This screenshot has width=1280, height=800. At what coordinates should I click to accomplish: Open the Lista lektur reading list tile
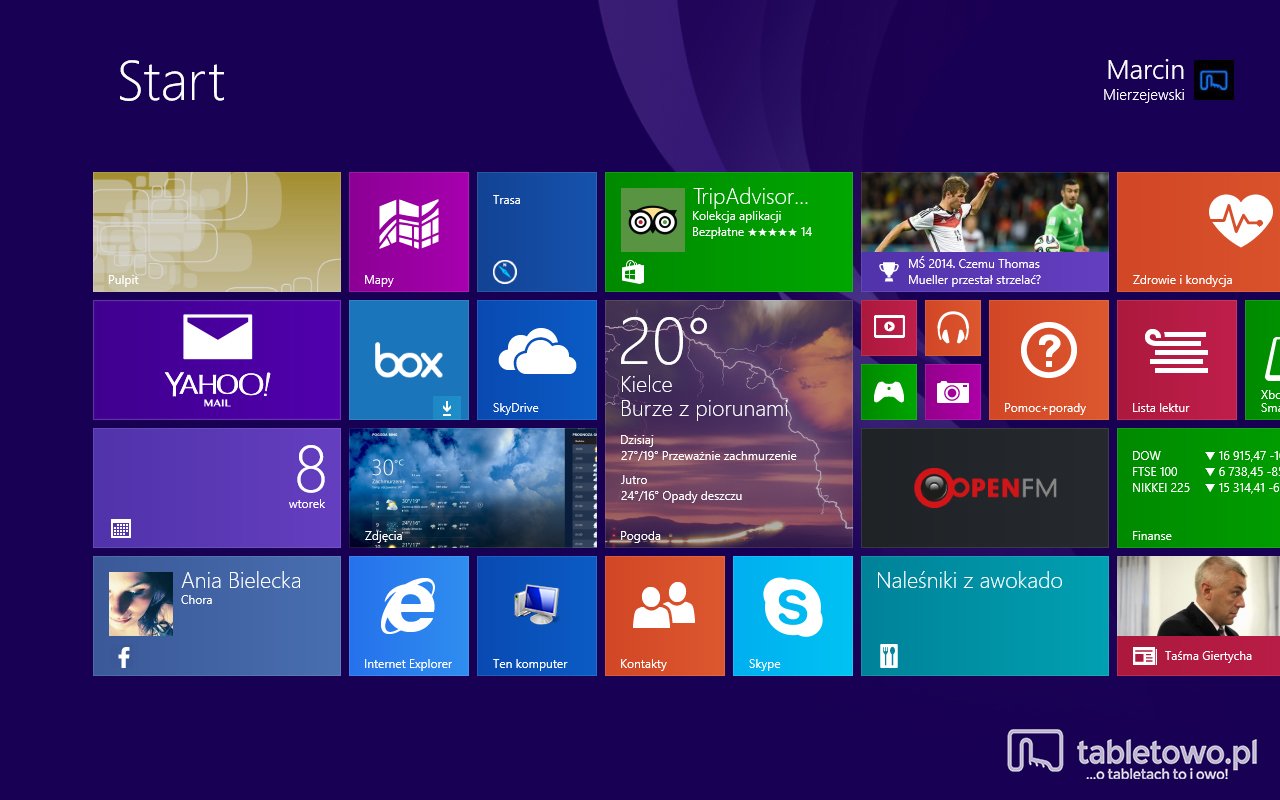[1177, 360]
